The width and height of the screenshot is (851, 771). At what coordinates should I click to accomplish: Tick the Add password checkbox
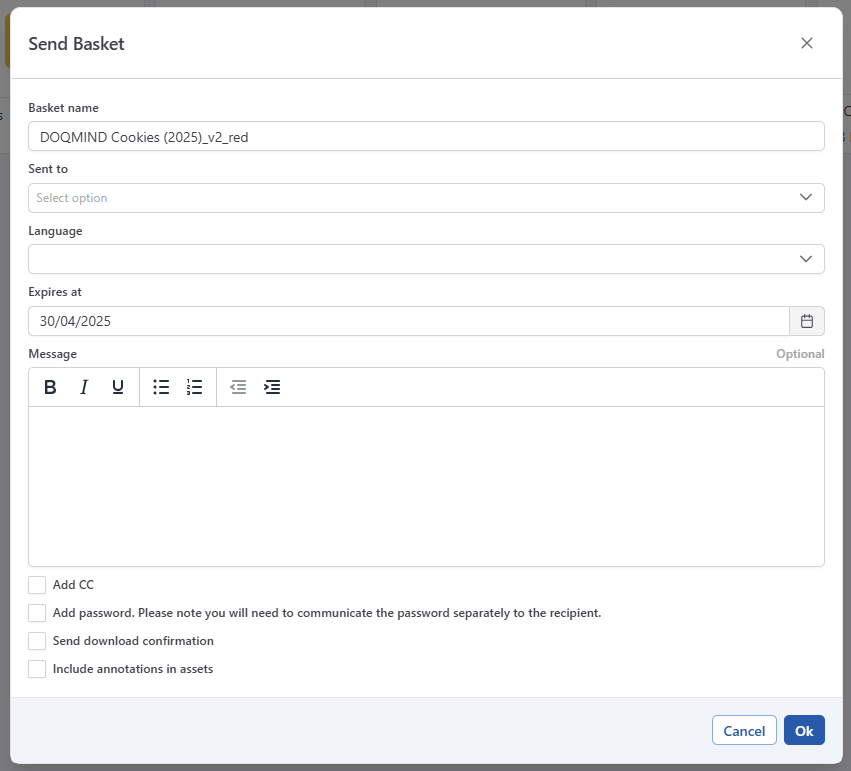pos(37,613)
